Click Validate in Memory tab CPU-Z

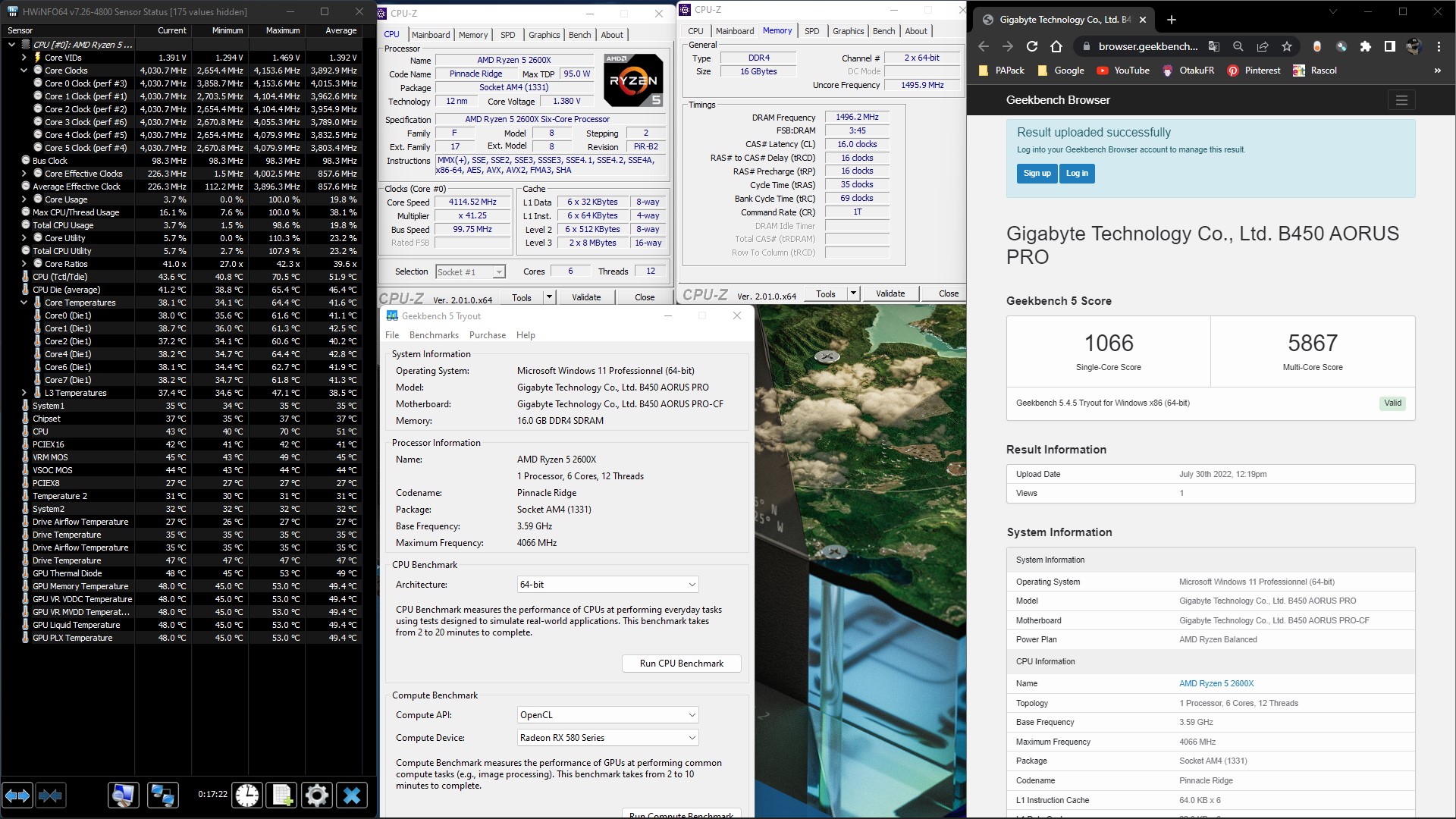point(890,293)
